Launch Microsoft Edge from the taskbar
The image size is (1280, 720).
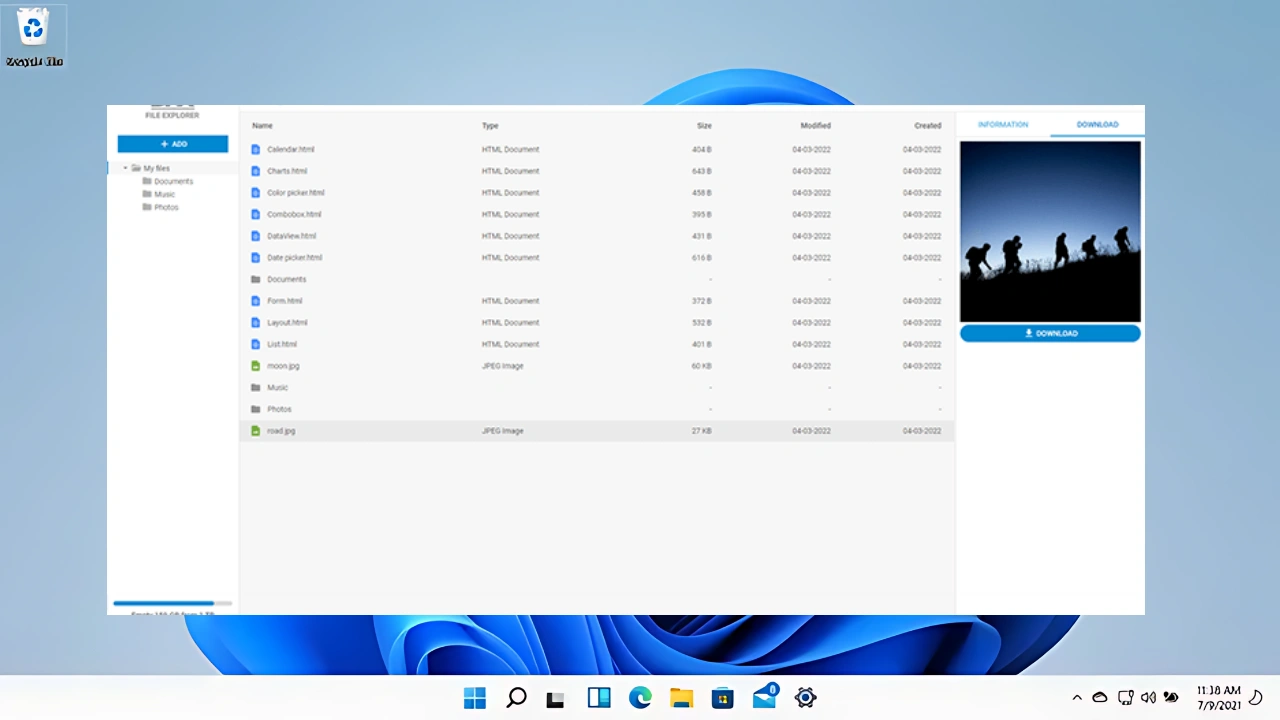640,698
